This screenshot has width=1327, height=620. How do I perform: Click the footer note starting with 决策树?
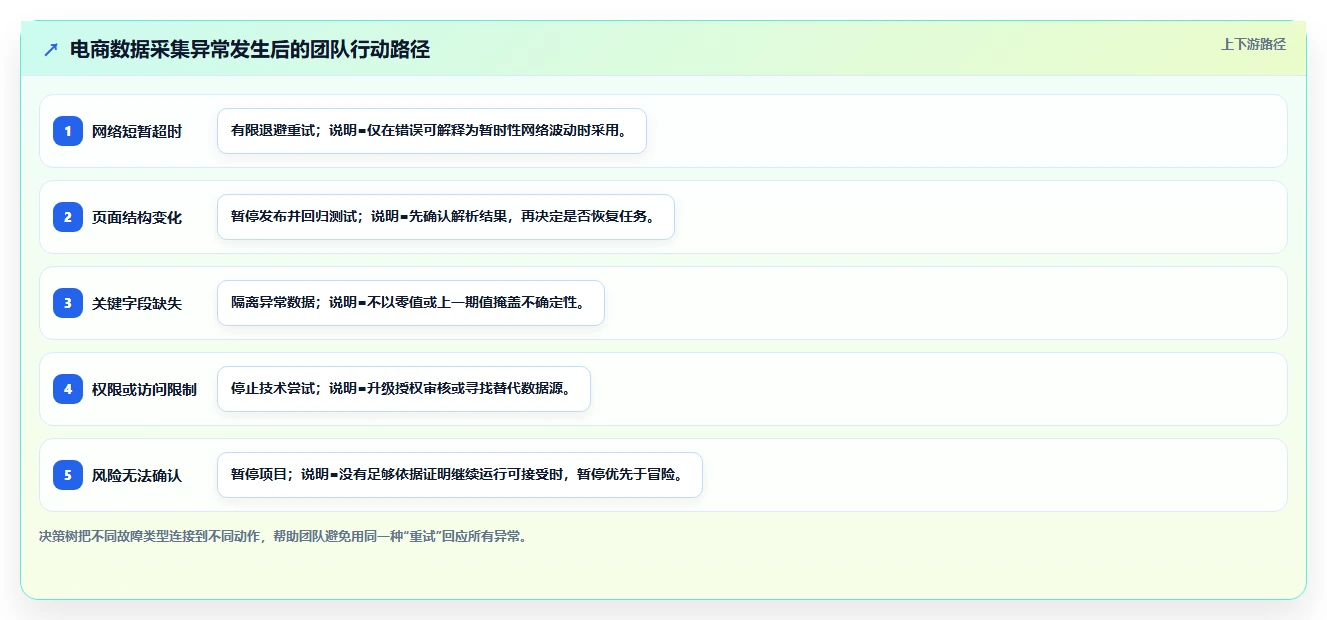click(283, 536)
